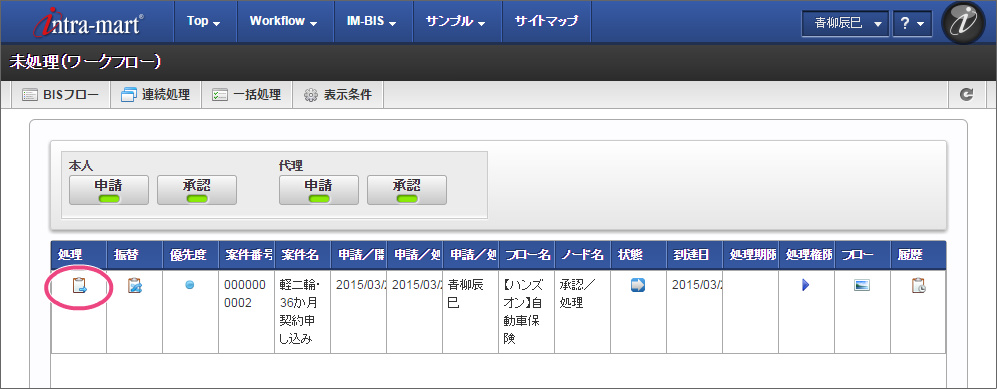Expand the Workflow dropdown menu
Viewport: 997px width, 389px height.
point(283,21)
